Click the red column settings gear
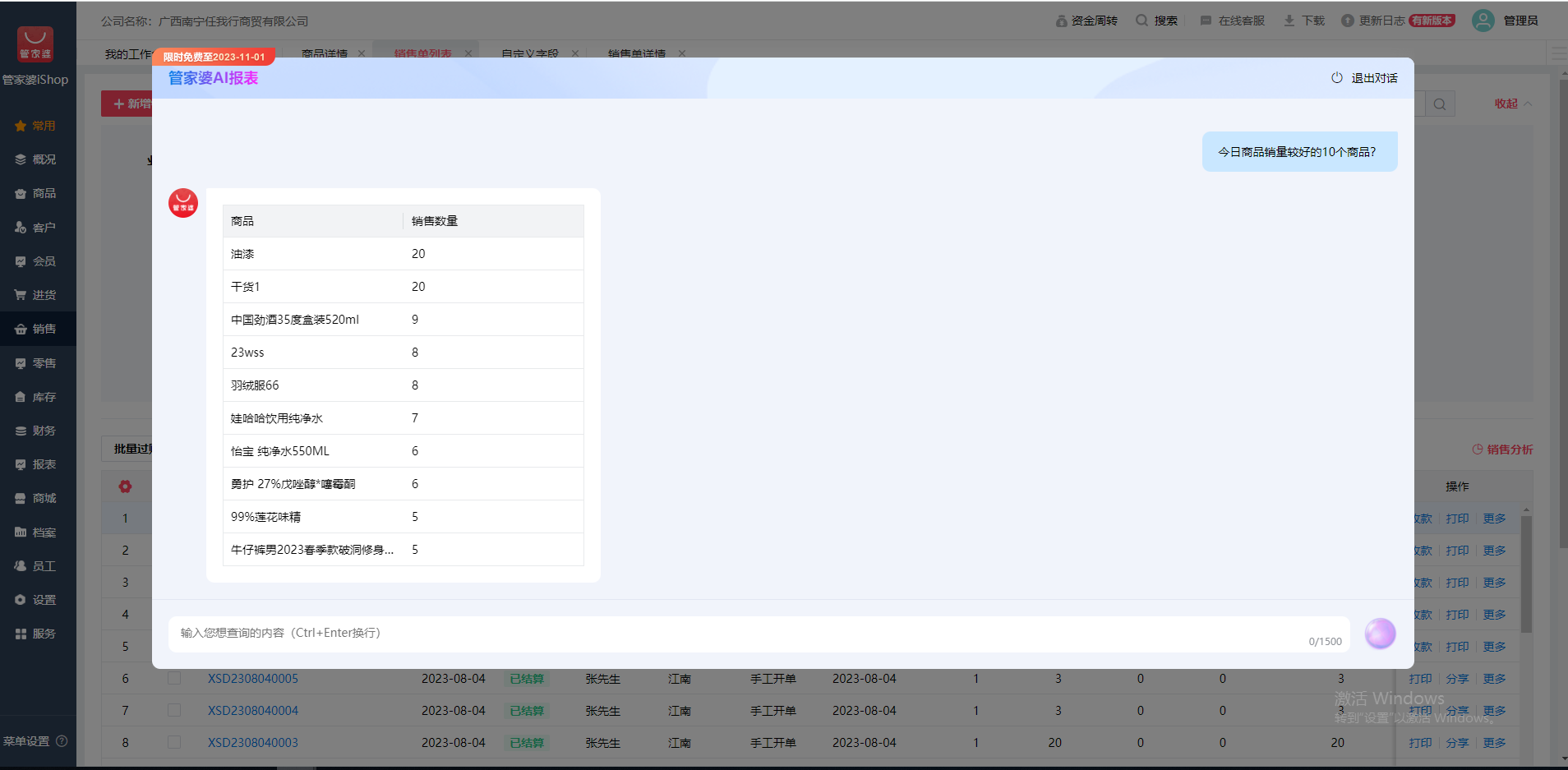 pyautogui.click(x=125, y=486)
